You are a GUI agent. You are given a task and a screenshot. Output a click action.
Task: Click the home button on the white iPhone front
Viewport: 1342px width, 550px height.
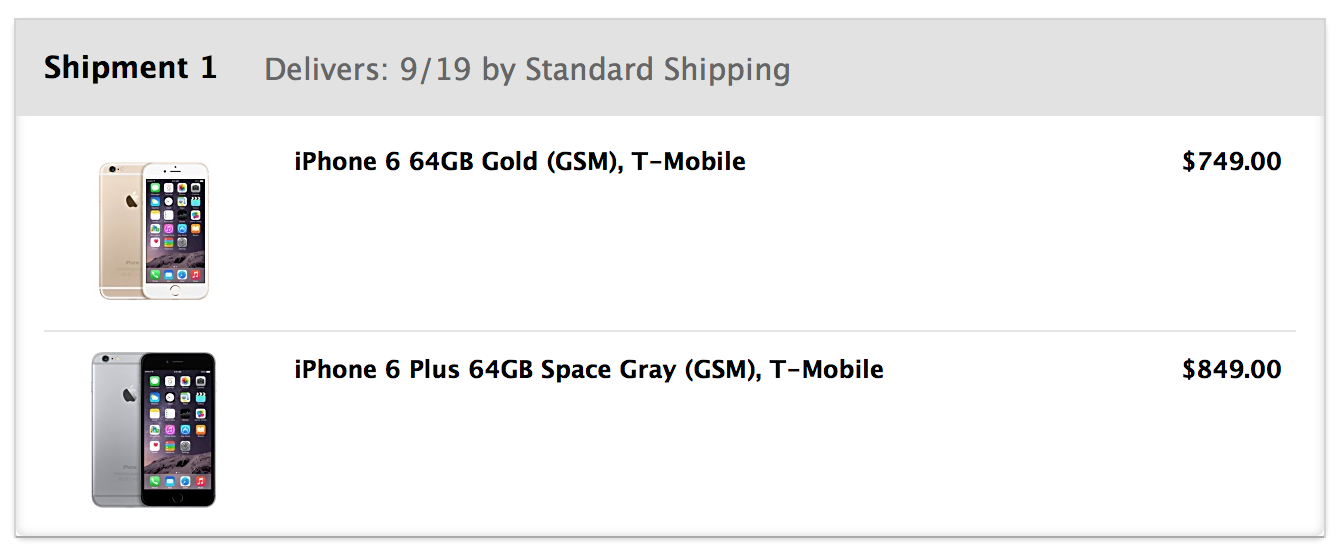click(x=176, y=290)
